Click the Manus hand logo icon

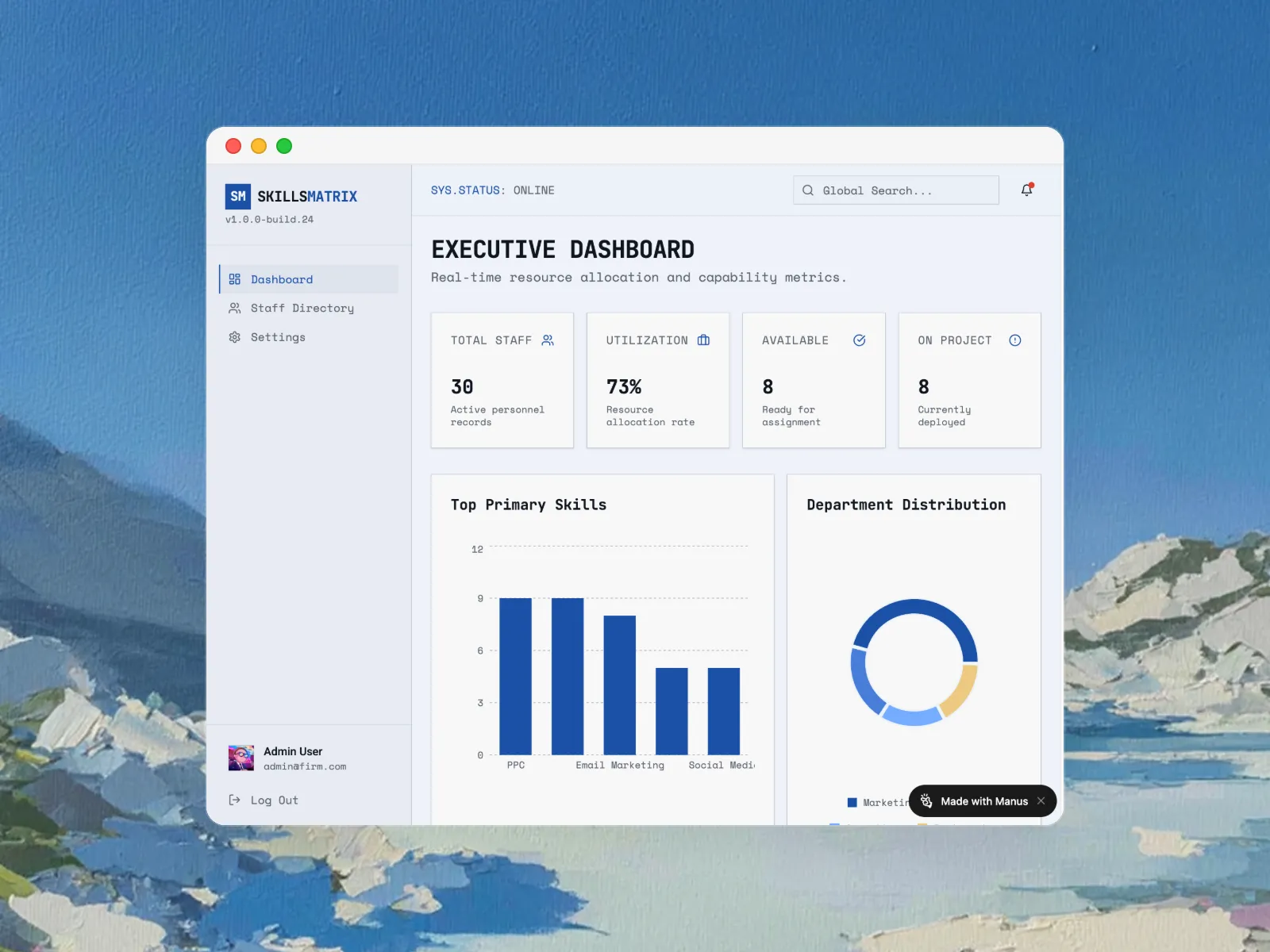[926, 801]
